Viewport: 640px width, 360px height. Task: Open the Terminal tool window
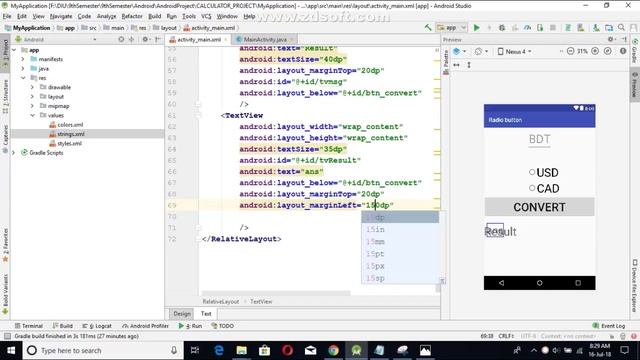click(x=29, y=326)
